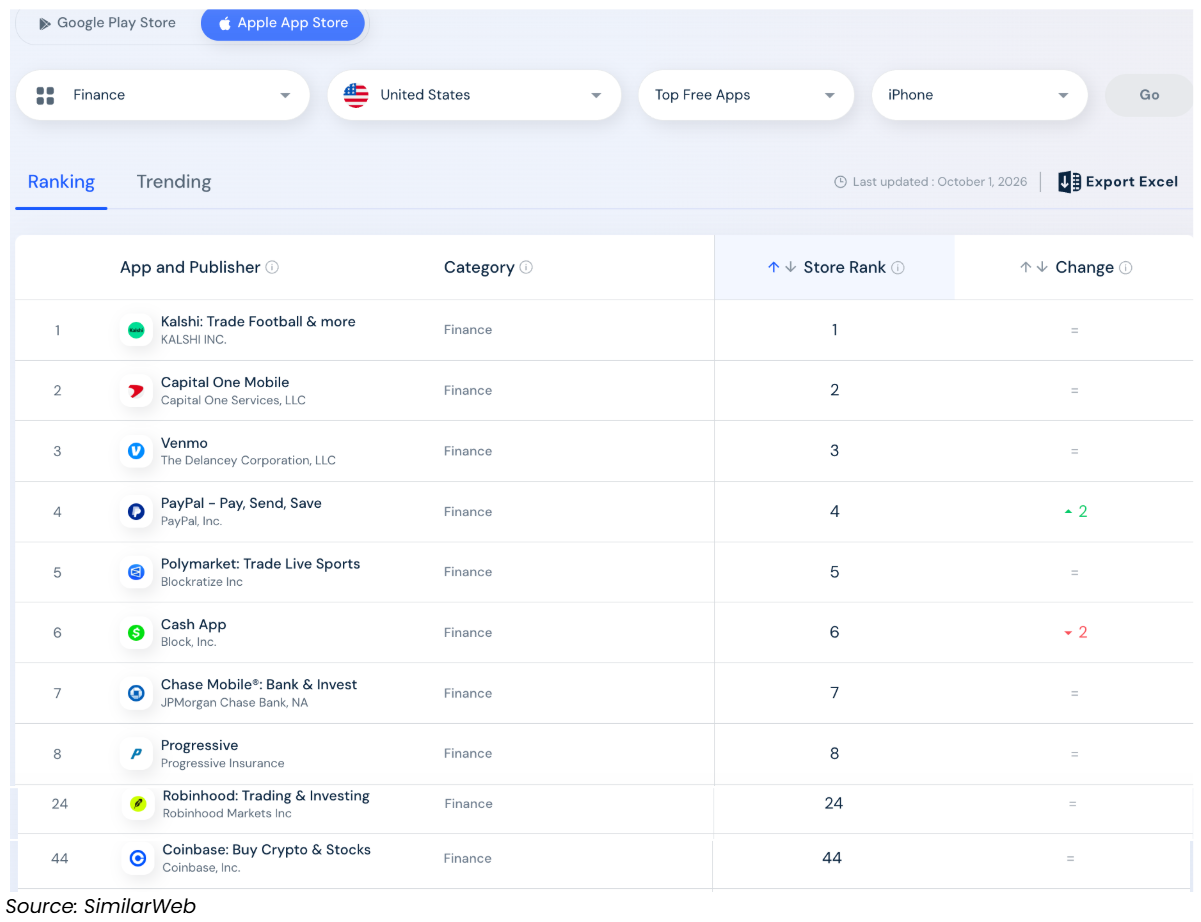The image size is (1201, 922).
Task: Click the Coinbase app icon
Action: click(x=138, y=858)
